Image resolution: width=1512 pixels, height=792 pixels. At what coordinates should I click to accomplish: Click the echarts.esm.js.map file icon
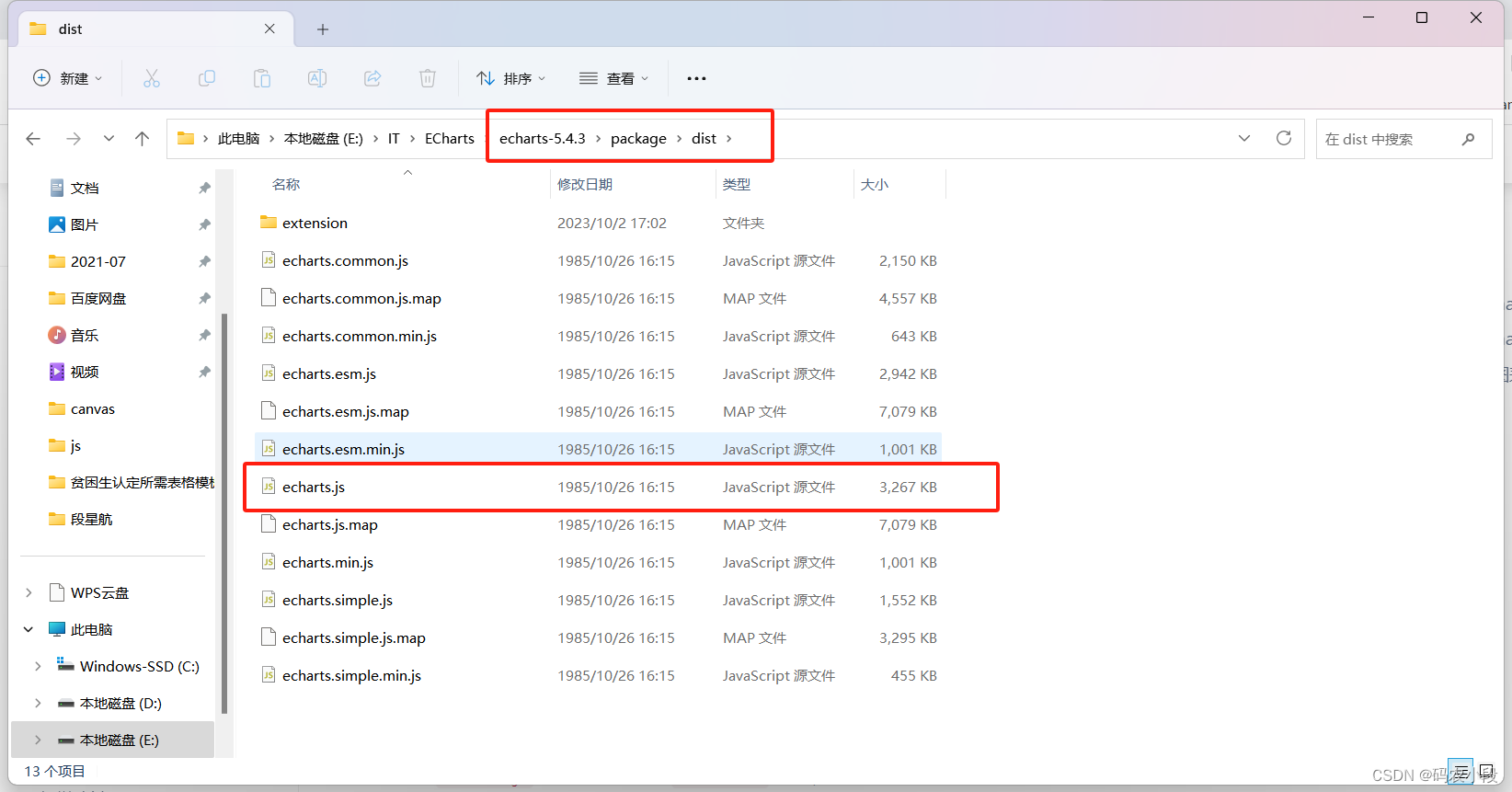click(269, 411)
